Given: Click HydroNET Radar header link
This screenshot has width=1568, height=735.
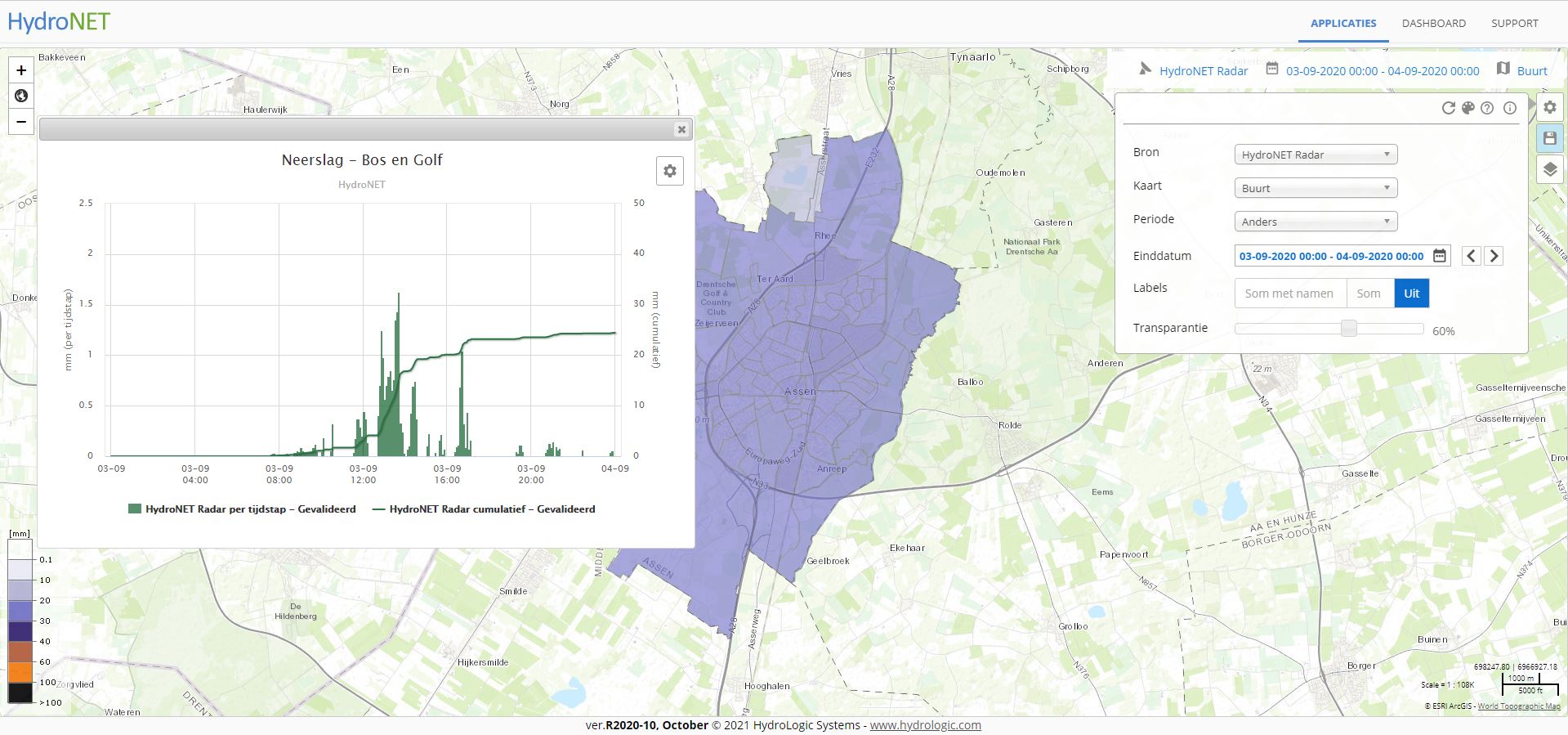Looking at the screenshot, I should pyautogui.click(x=1204, y=71).
